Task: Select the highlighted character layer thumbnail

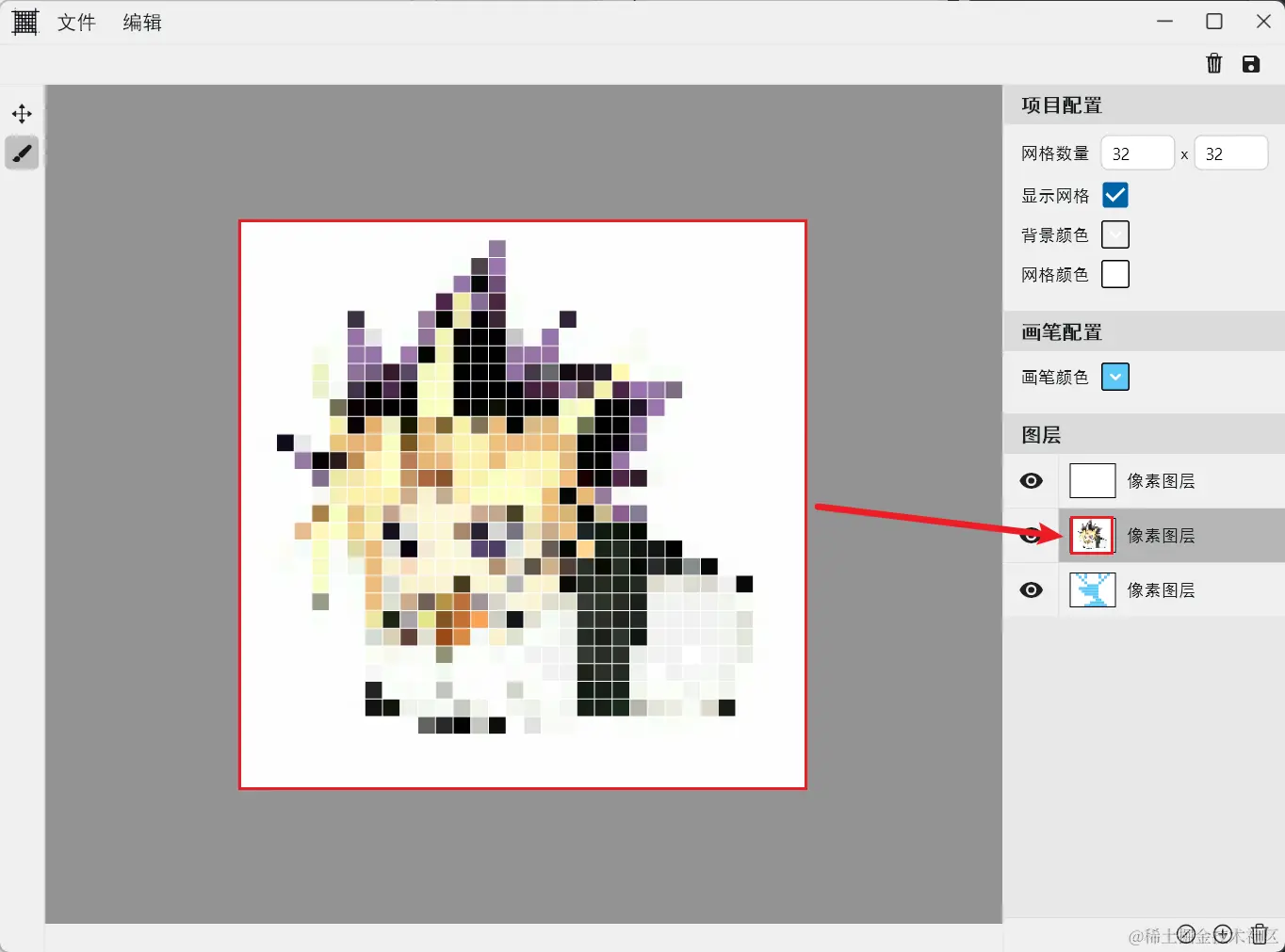Action: click(x=1092, y=535)
